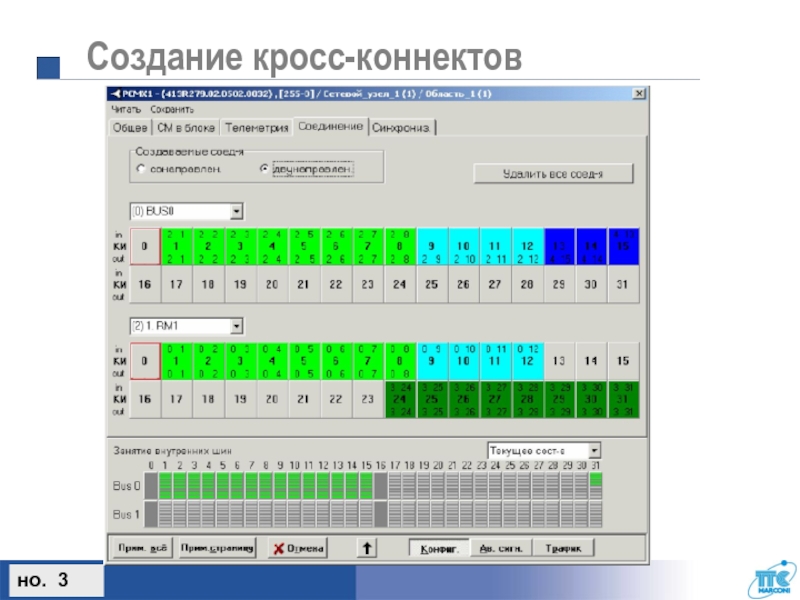This screenshot has width=800, height=600.
Task: Click Bus 1 occupancy column 31 grey cell
Action: tap(595, 514)
